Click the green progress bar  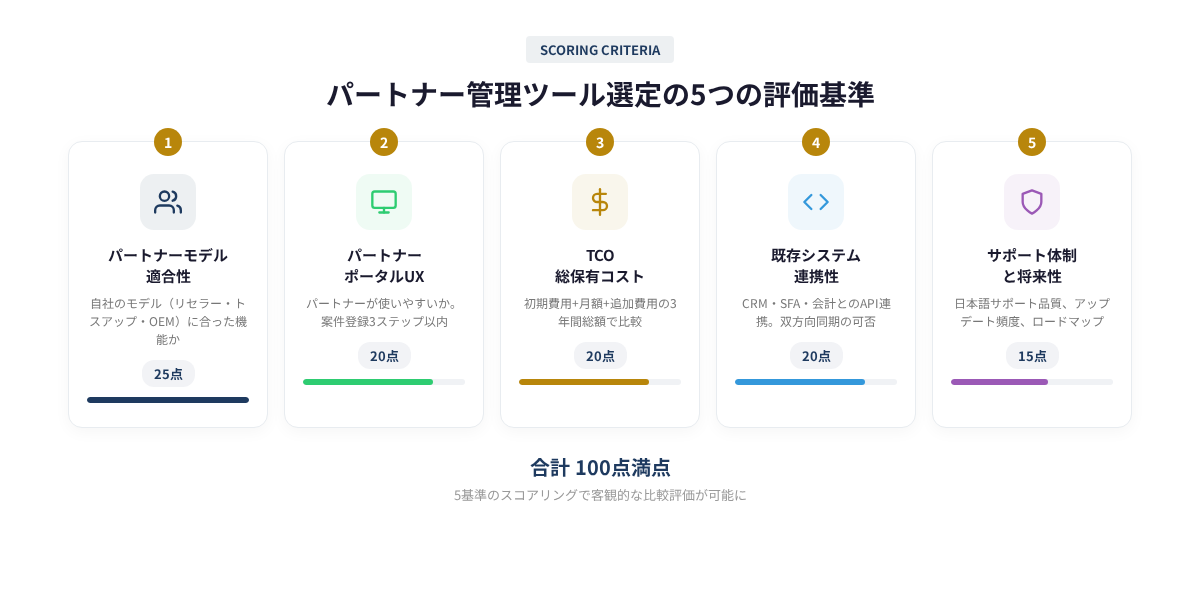368,382
